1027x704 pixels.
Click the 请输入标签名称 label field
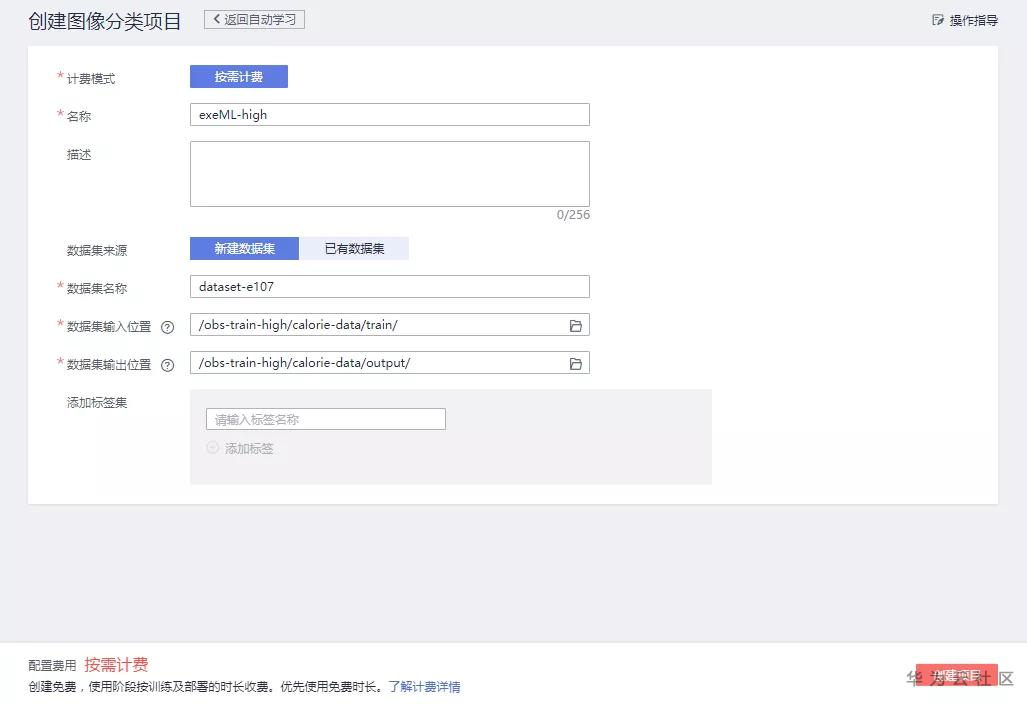coord(326,419)
